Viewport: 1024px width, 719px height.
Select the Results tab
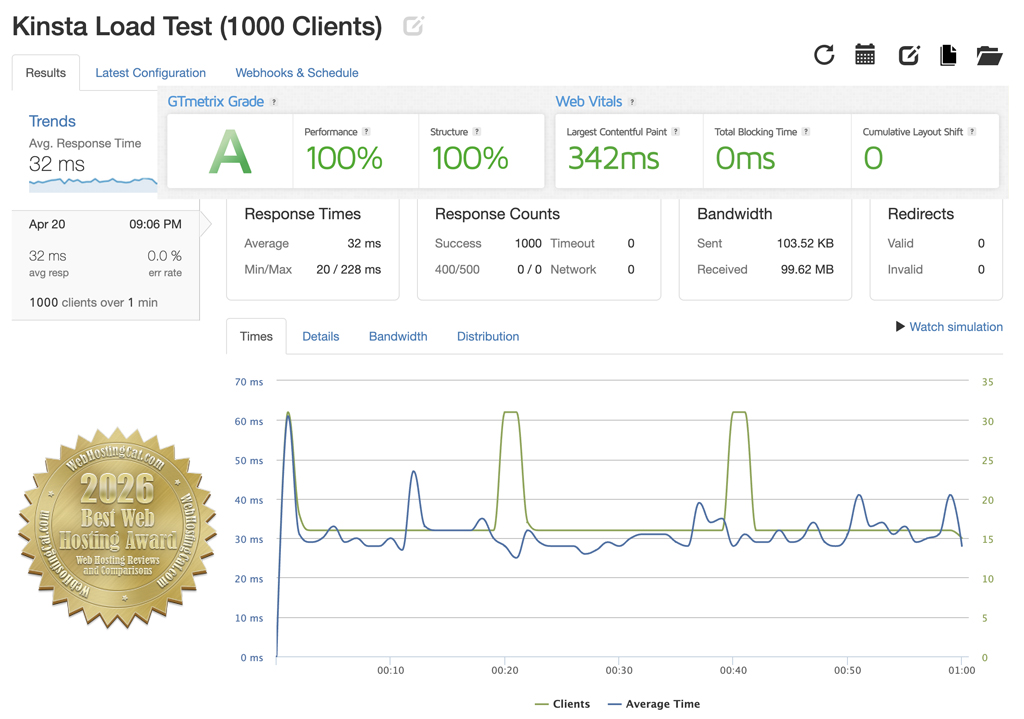coord(46,72)
